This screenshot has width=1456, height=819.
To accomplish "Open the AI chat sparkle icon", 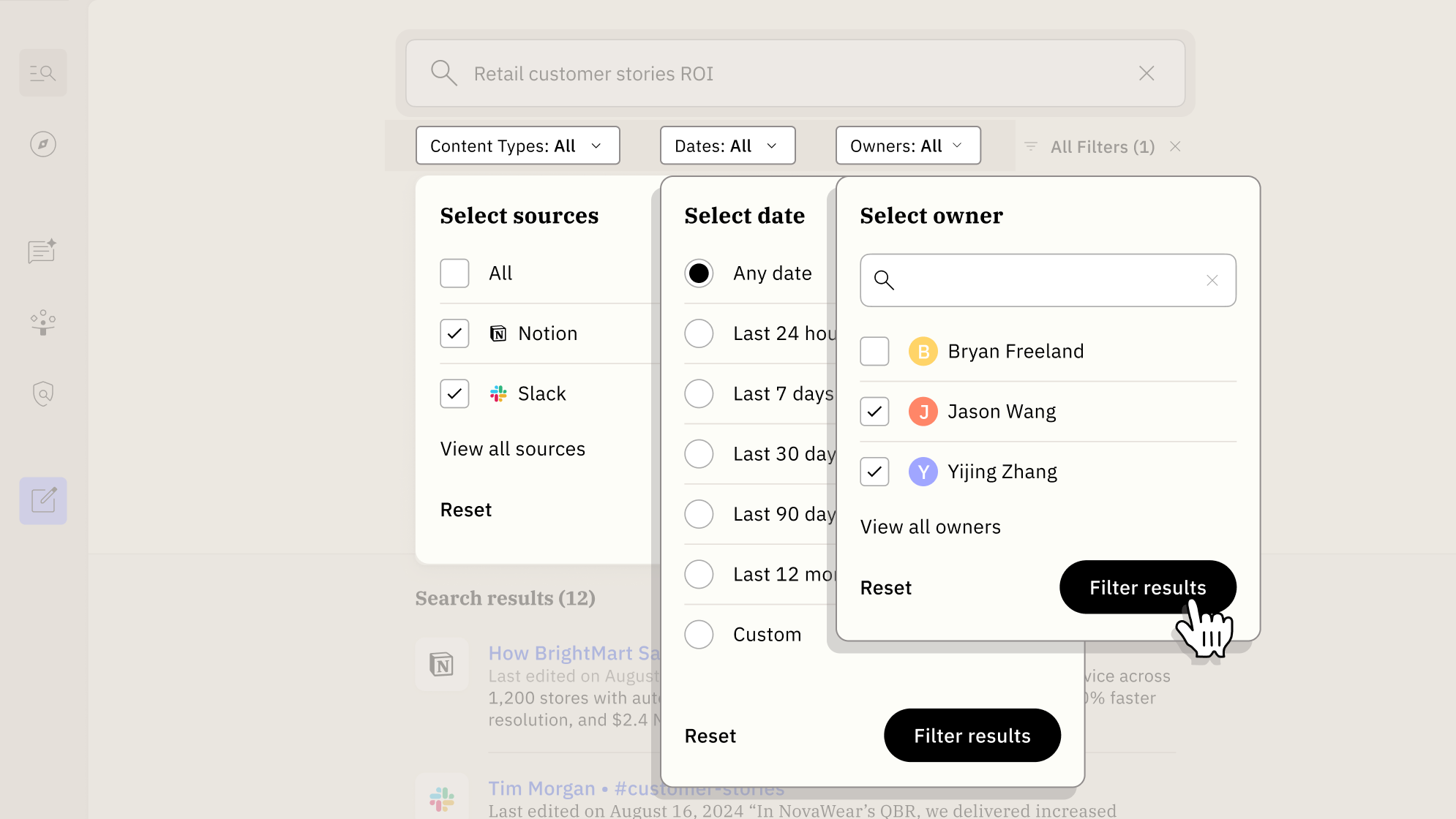I will (x=42, y=251).
